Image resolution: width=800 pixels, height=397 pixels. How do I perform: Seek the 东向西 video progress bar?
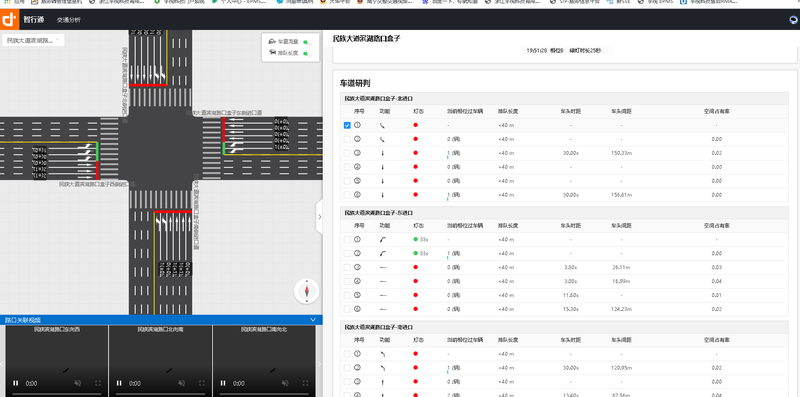tap(57, 394)
